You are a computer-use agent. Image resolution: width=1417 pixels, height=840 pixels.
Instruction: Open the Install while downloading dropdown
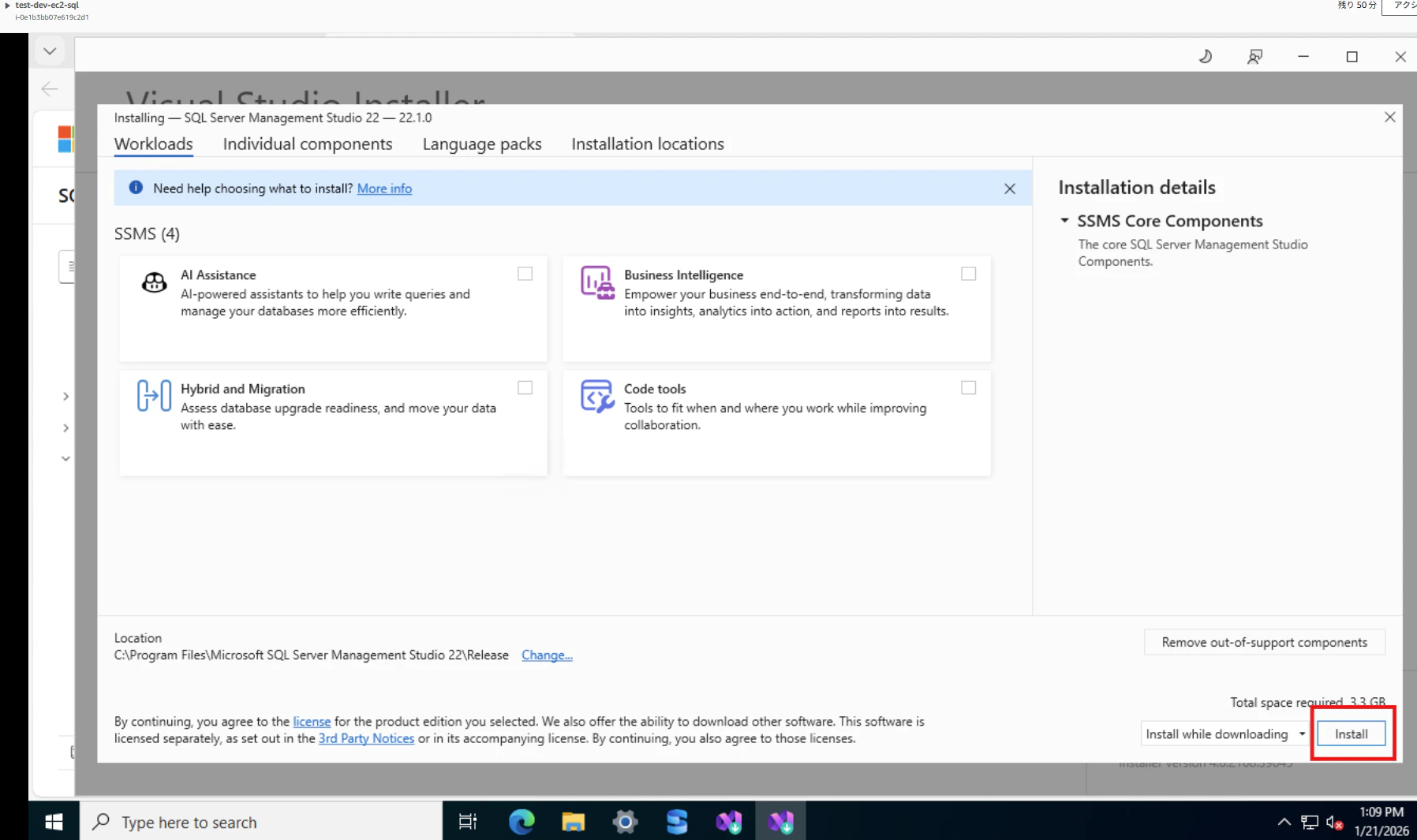(x=1224, y=734)
